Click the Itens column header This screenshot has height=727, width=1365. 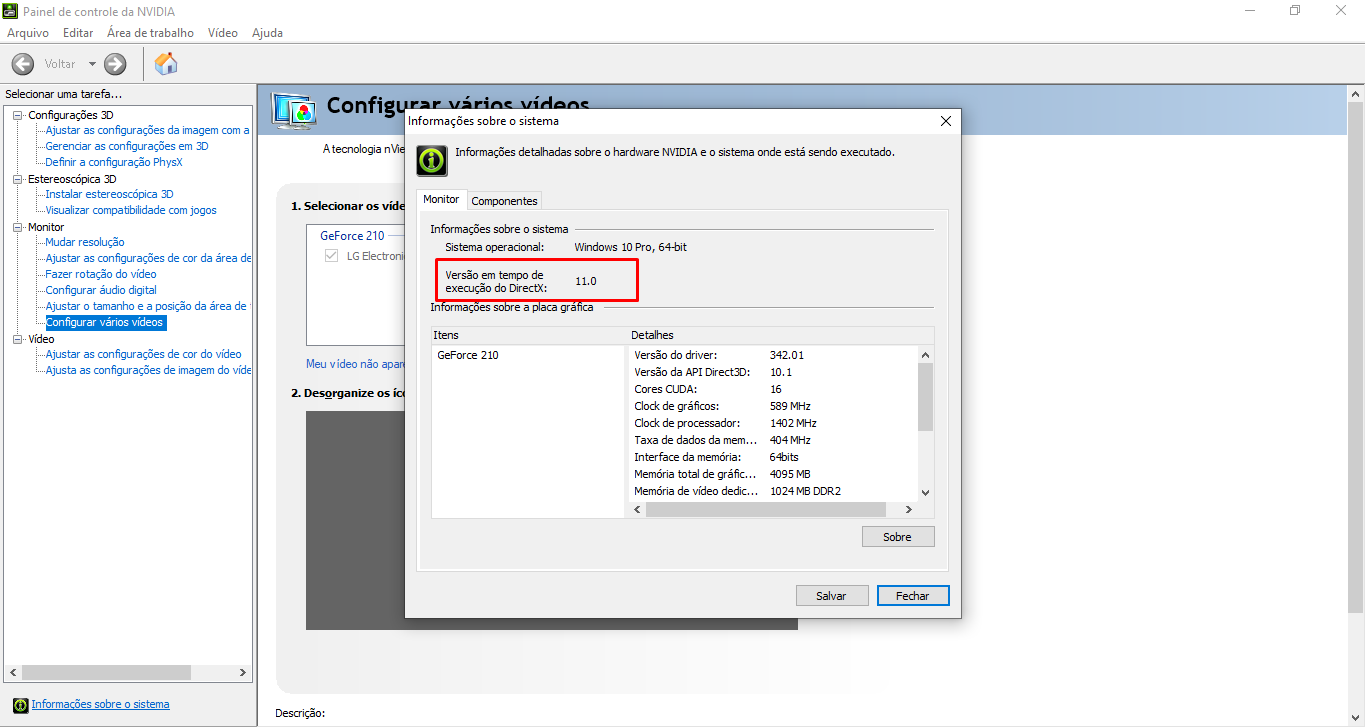click(x=529, y=335)
